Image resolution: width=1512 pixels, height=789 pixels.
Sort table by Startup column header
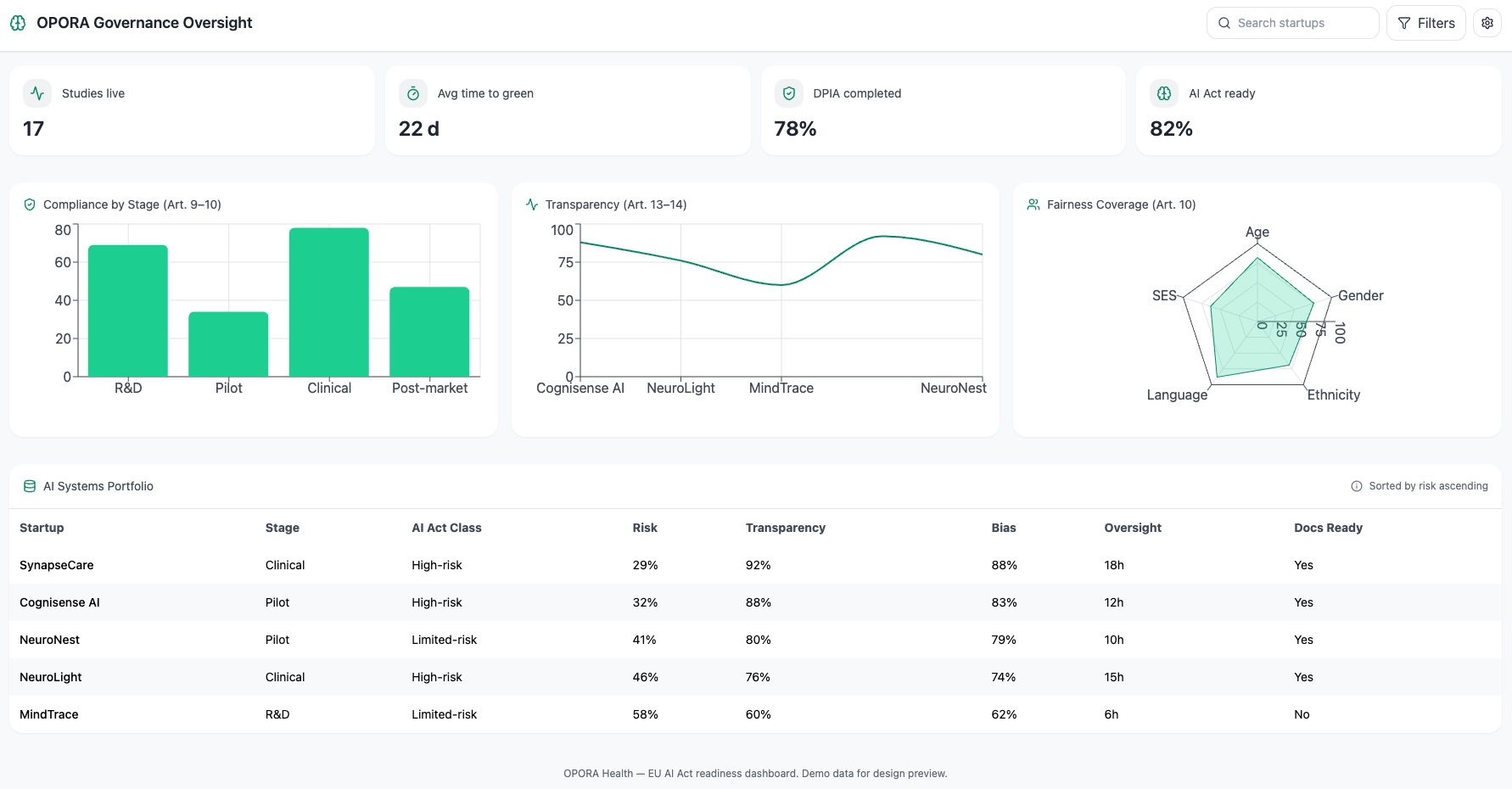pos(42,528)
